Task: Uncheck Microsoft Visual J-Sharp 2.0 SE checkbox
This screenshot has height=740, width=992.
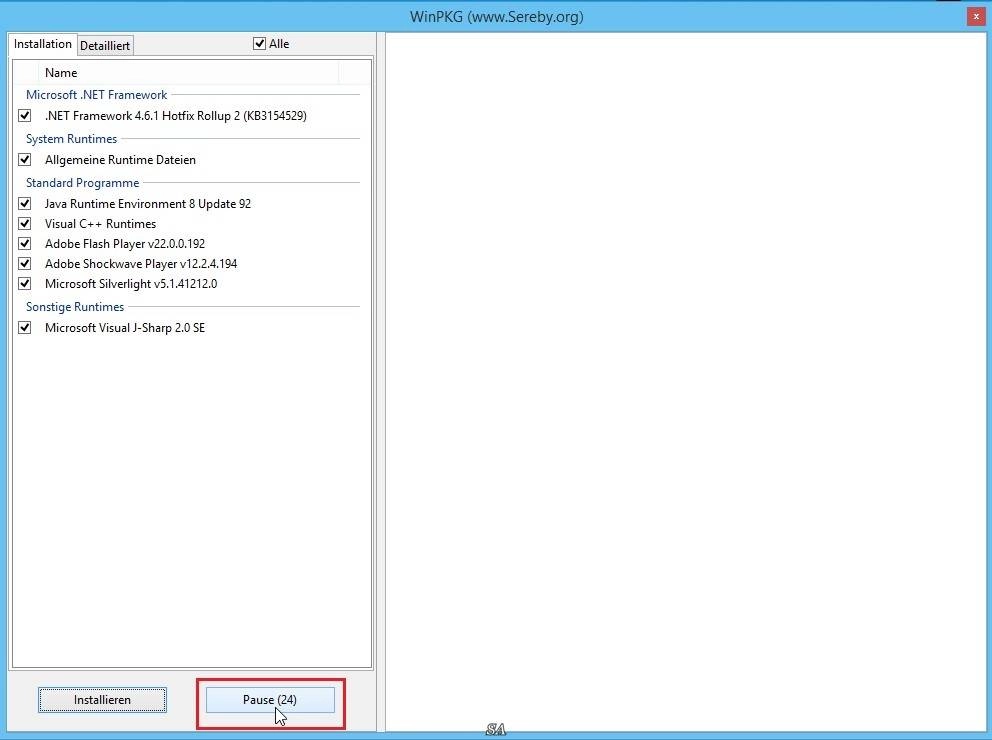Action: (x=25, y=328)
